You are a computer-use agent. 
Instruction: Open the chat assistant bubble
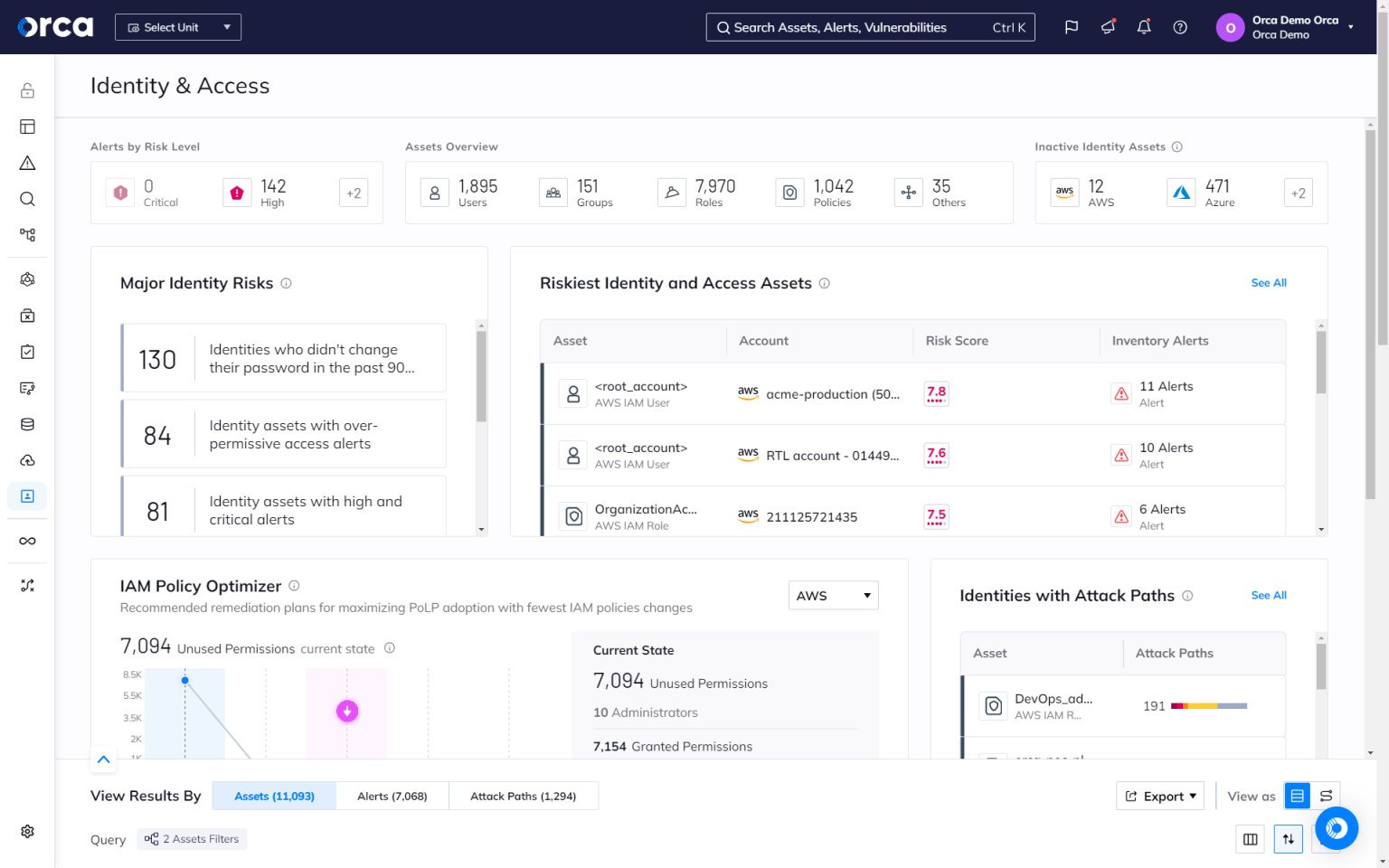(x=1337, y=827)
